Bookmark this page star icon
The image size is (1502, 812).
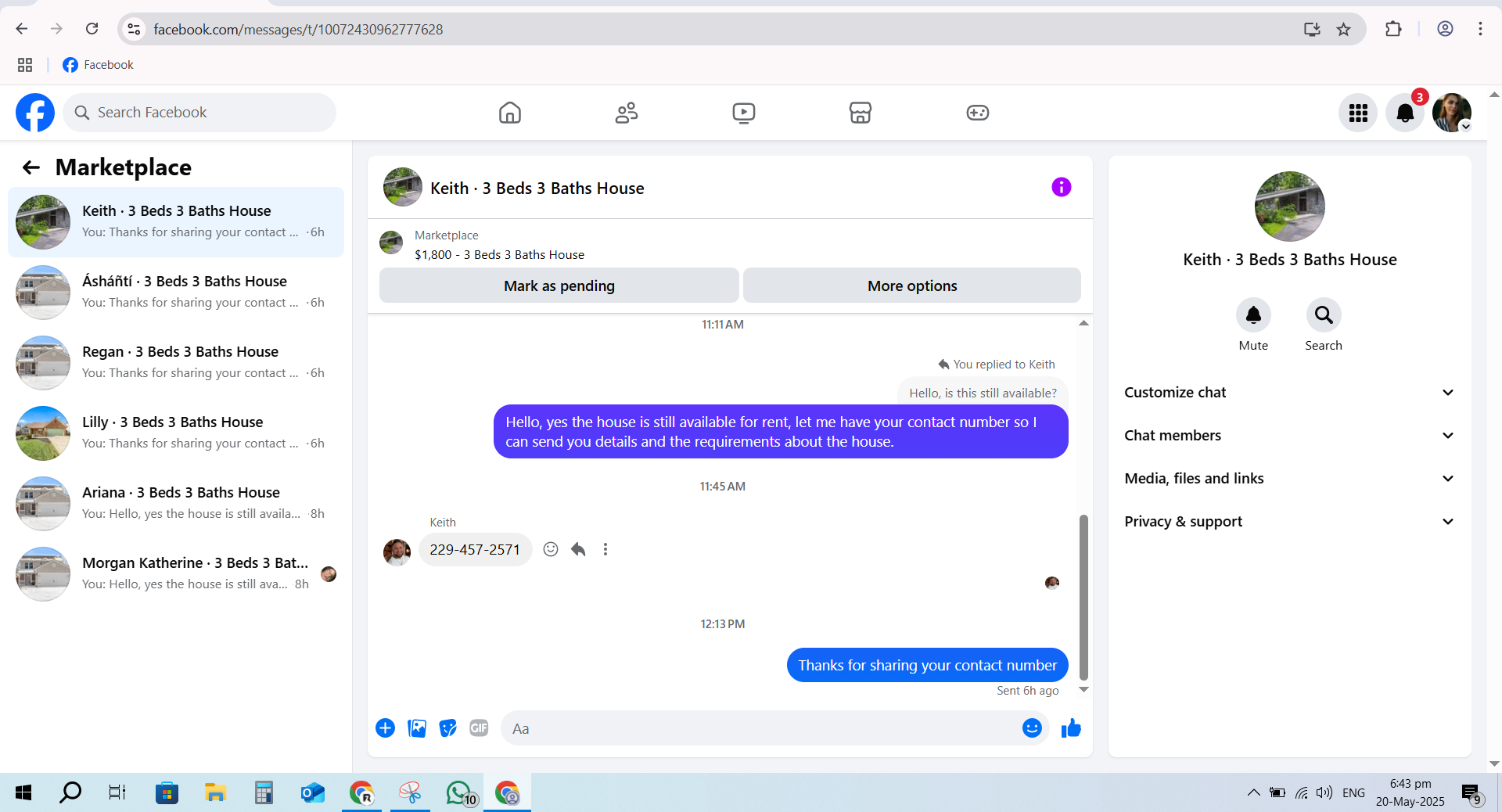pyautogui.click(x=1343, y=29)
